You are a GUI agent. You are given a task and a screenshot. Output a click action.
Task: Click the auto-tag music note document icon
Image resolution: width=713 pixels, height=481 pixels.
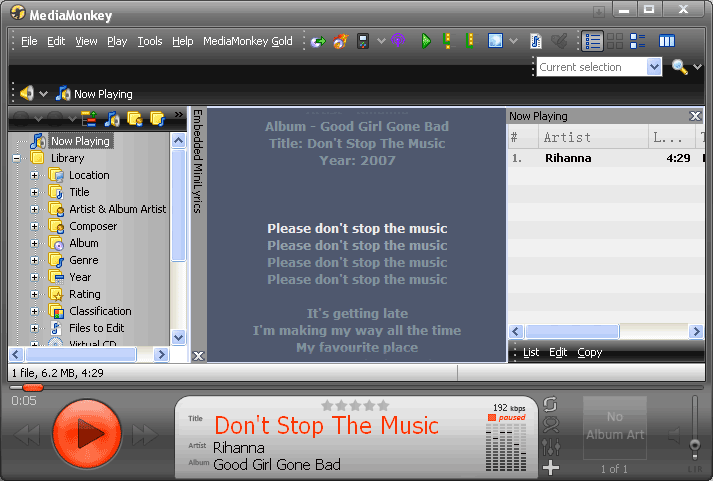point(536,41)
